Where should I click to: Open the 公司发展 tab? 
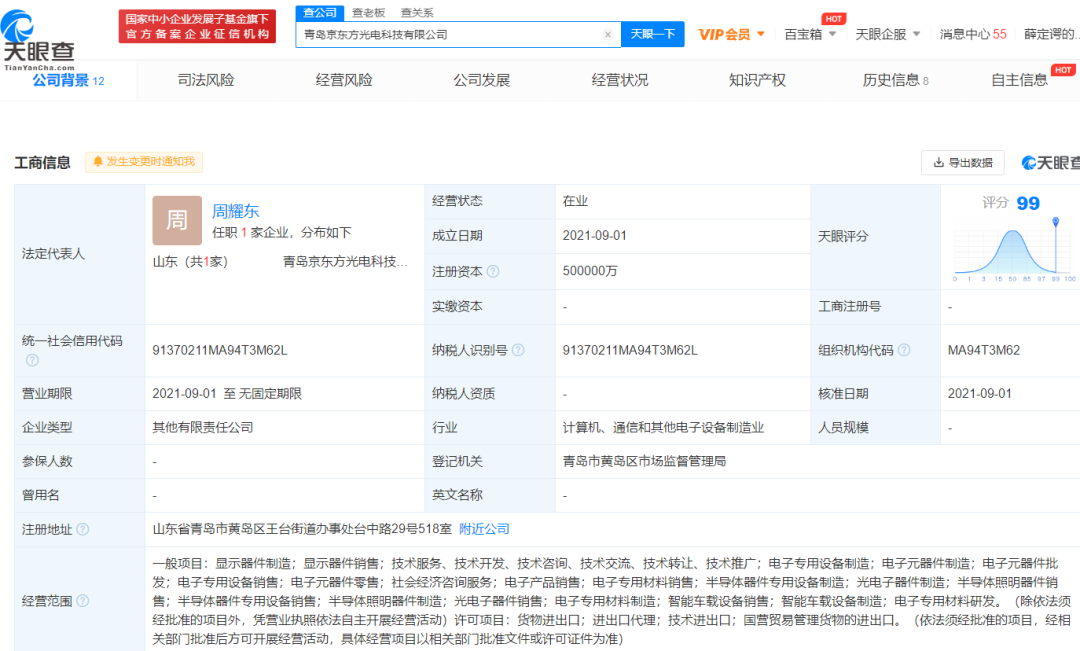(481, 81)
